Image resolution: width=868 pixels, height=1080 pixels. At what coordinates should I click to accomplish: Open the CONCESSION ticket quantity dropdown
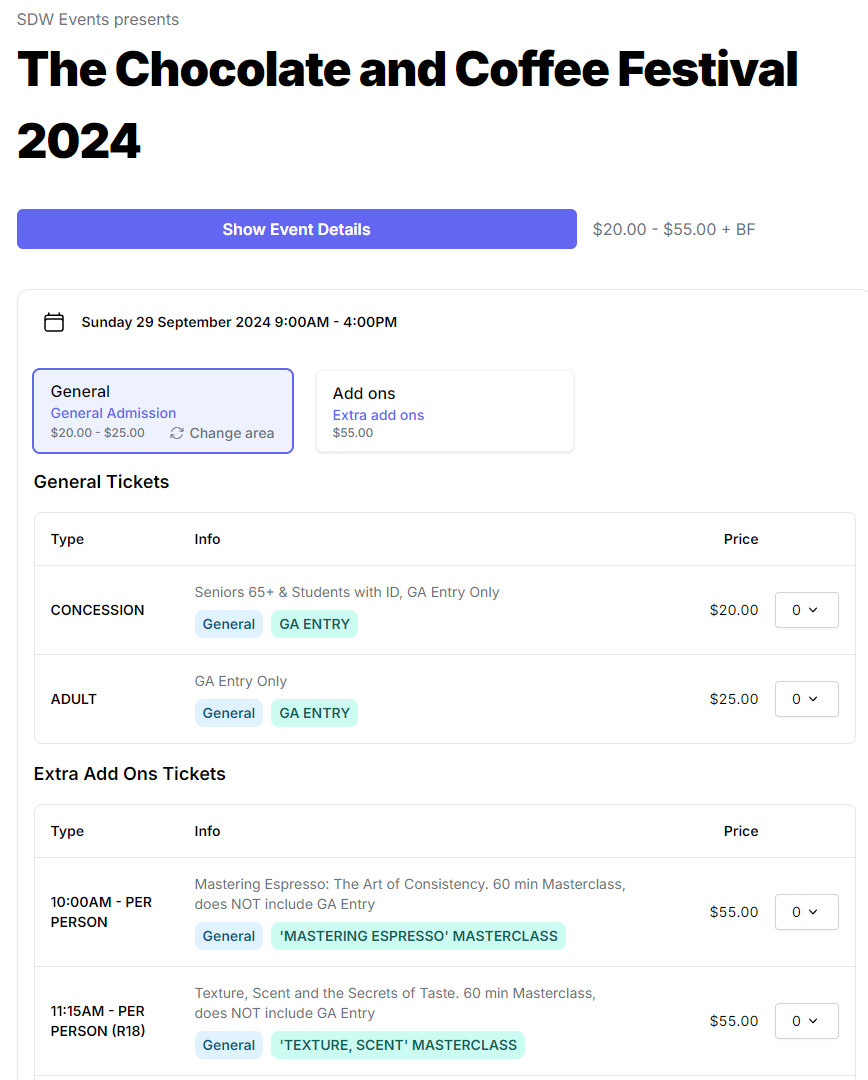click(x=806, y=610)
